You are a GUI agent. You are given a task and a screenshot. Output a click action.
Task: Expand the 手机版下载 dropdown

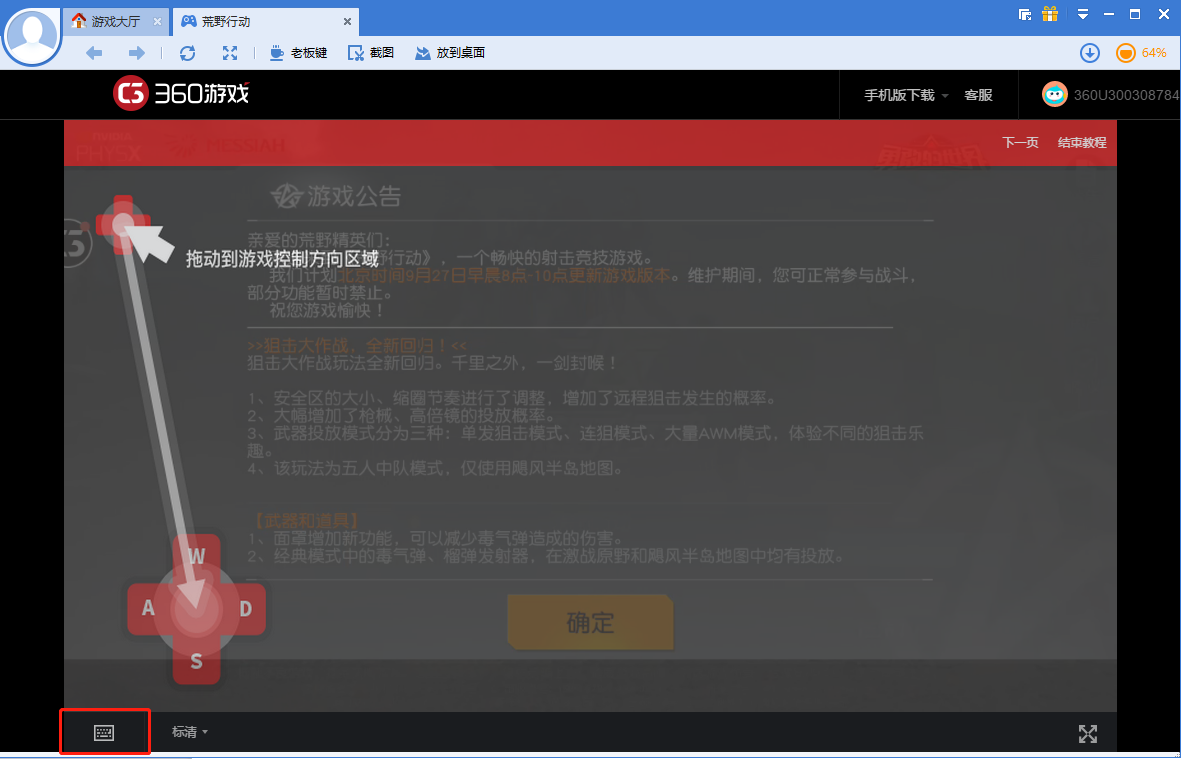click(x=905, y=95)
